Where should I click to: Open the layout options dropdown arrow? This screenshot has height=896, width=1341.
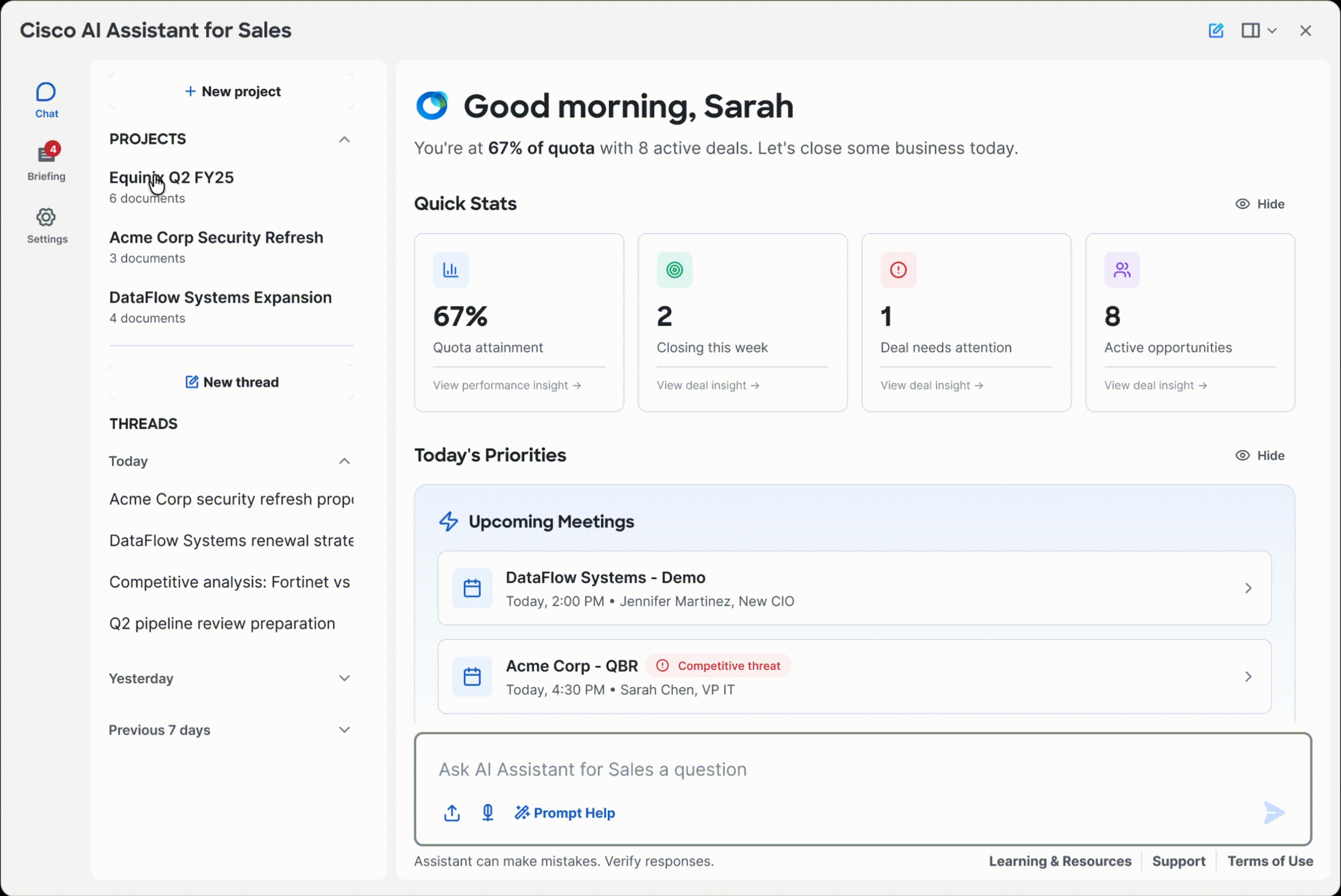pos(1272,31)
